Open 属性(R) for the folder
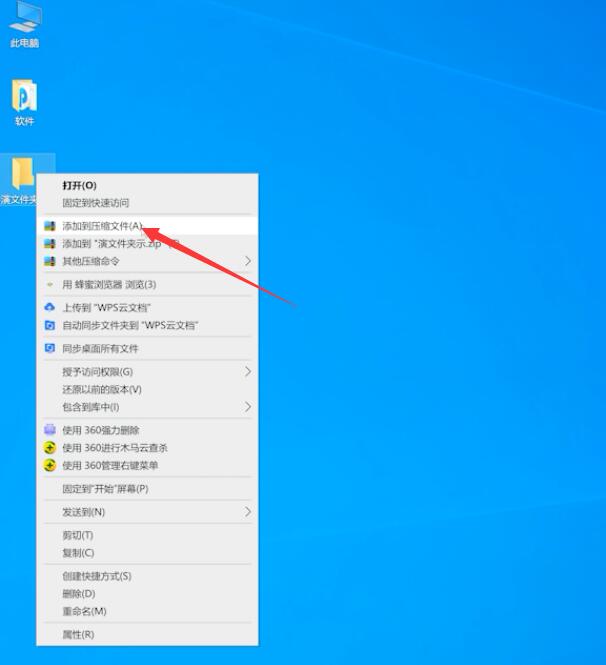 point(147,634)
